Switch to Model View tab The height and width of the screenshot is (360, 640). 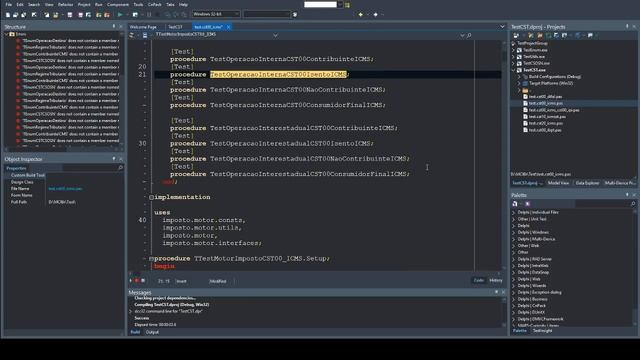(x=558, y=183)
